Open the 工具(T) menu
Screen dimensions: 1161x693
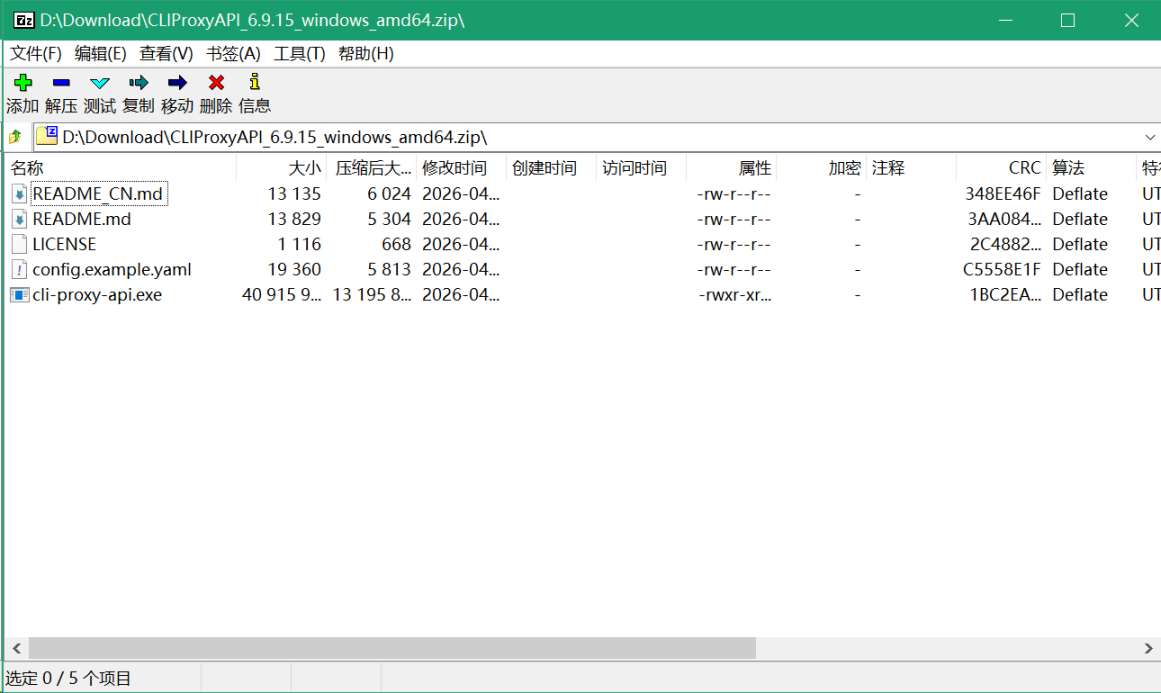tap(300, 54)
